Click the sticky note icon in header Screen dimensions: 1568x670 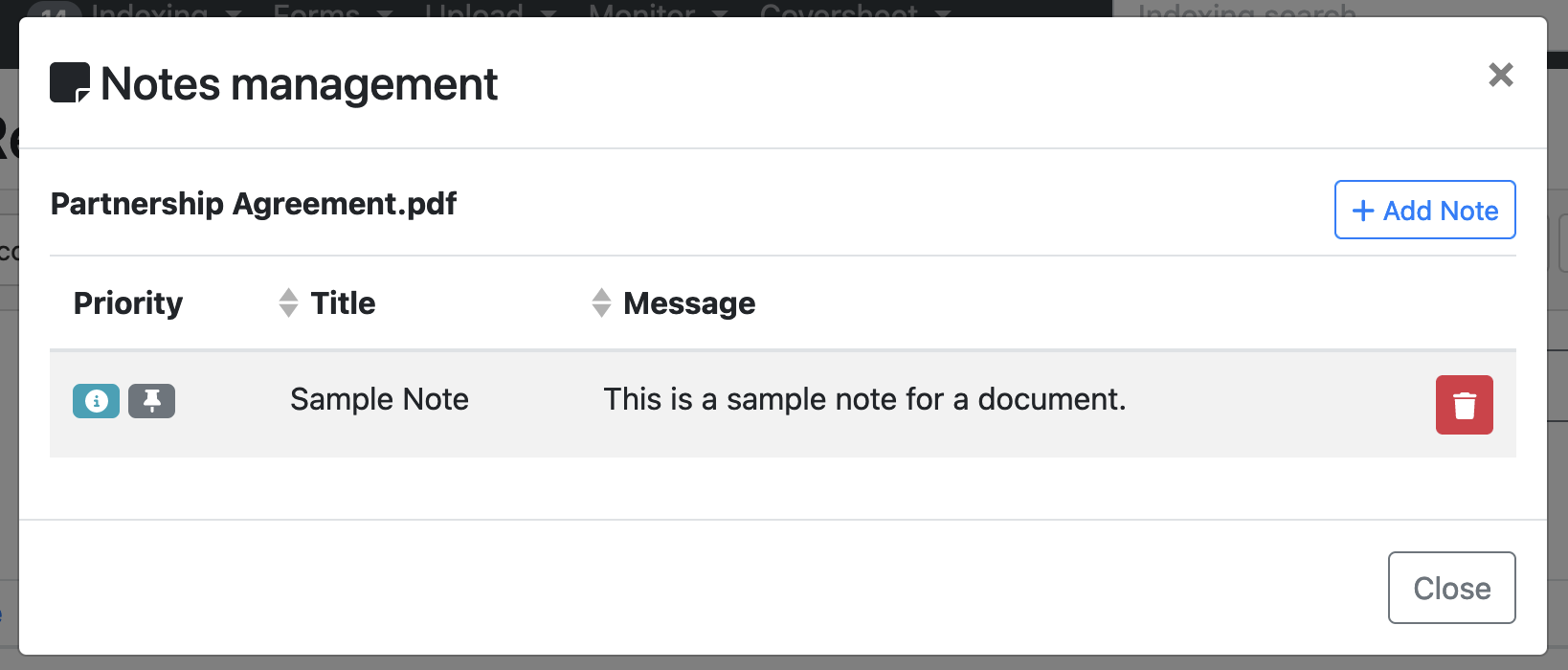pyautogui.click(x=70, y=82)
